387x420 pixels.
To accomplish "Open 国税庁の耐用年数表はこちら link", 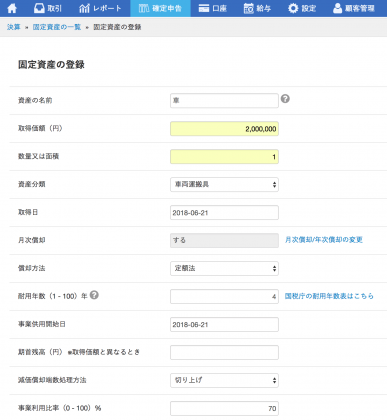I will [x=329, y=296].
